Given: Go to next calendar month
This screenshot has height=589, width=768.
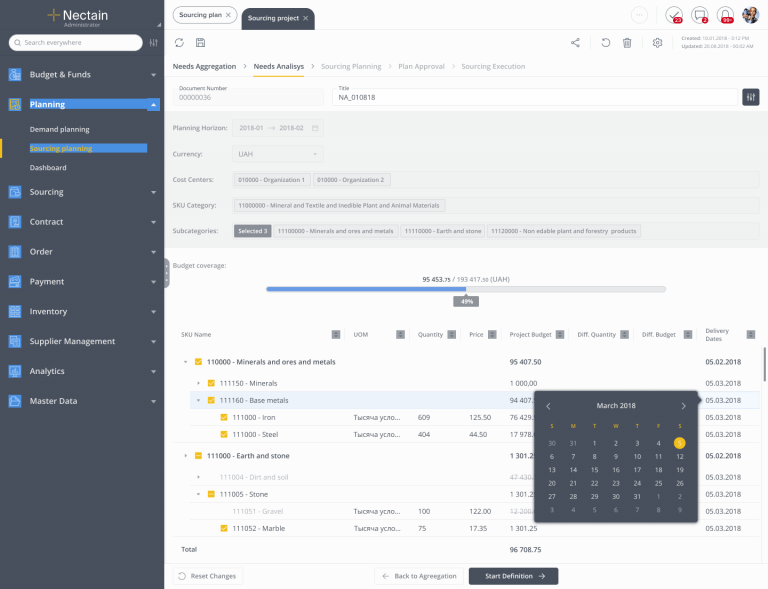Looking at the screenshot, I should 683,406.
